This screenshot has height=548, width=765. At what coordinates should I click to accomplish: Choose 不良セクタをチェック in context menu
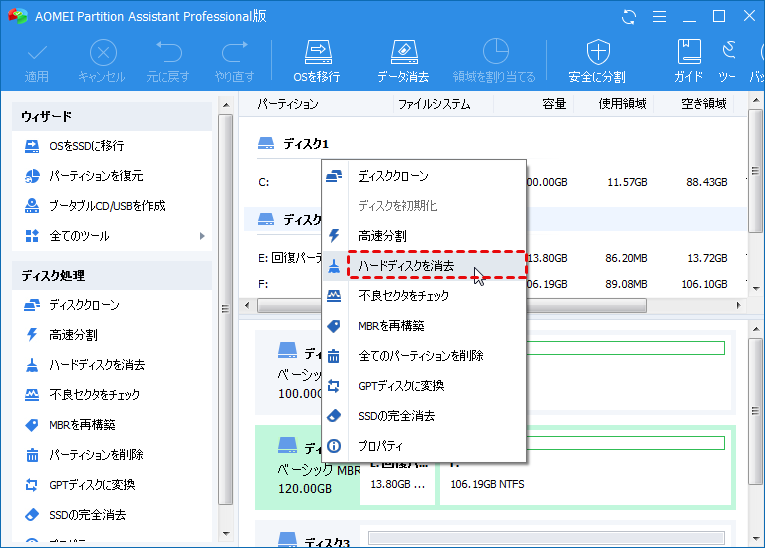[x=424, y=296]
